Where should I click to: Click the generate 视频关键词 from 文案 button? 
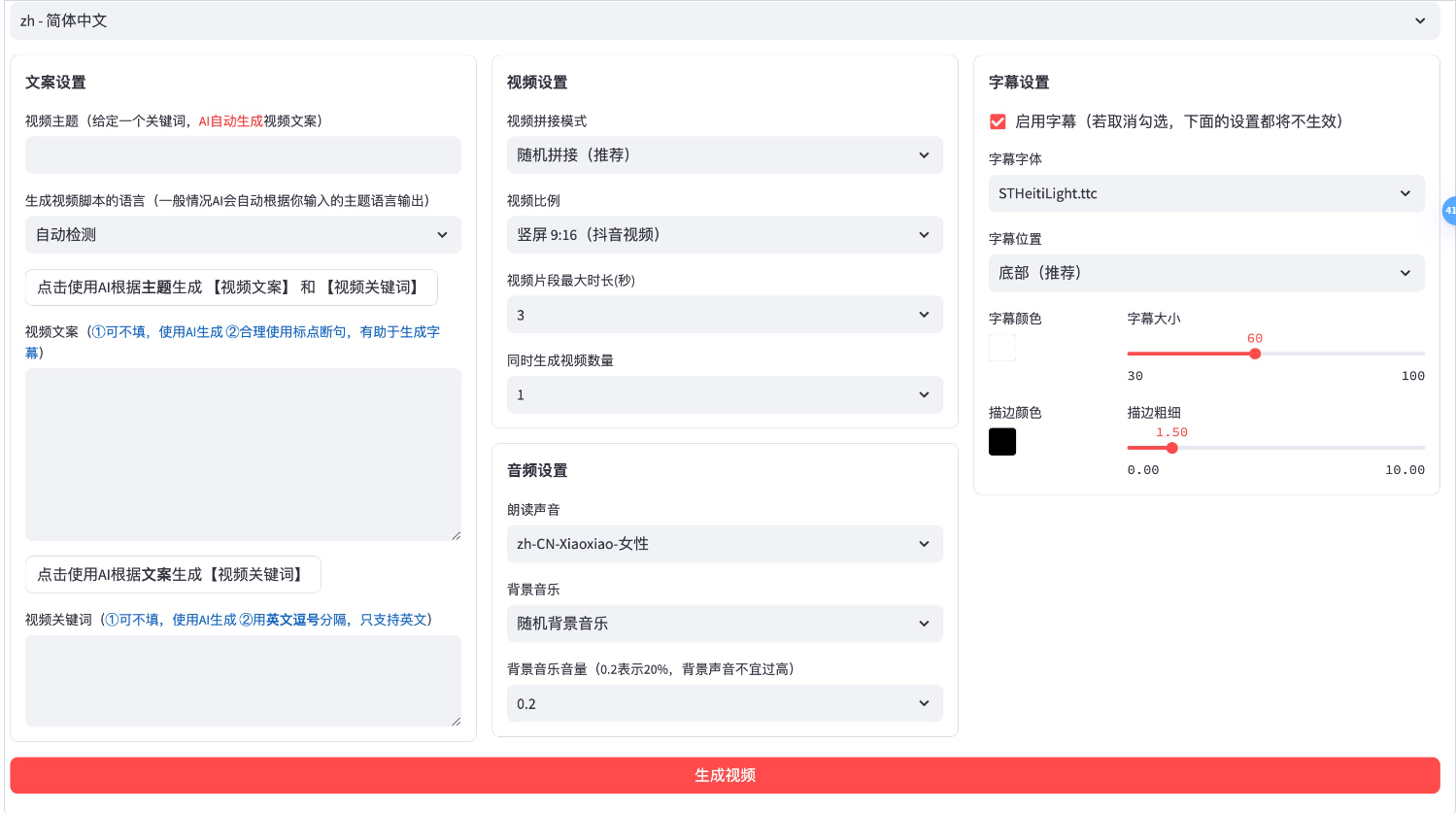[173, 575]
